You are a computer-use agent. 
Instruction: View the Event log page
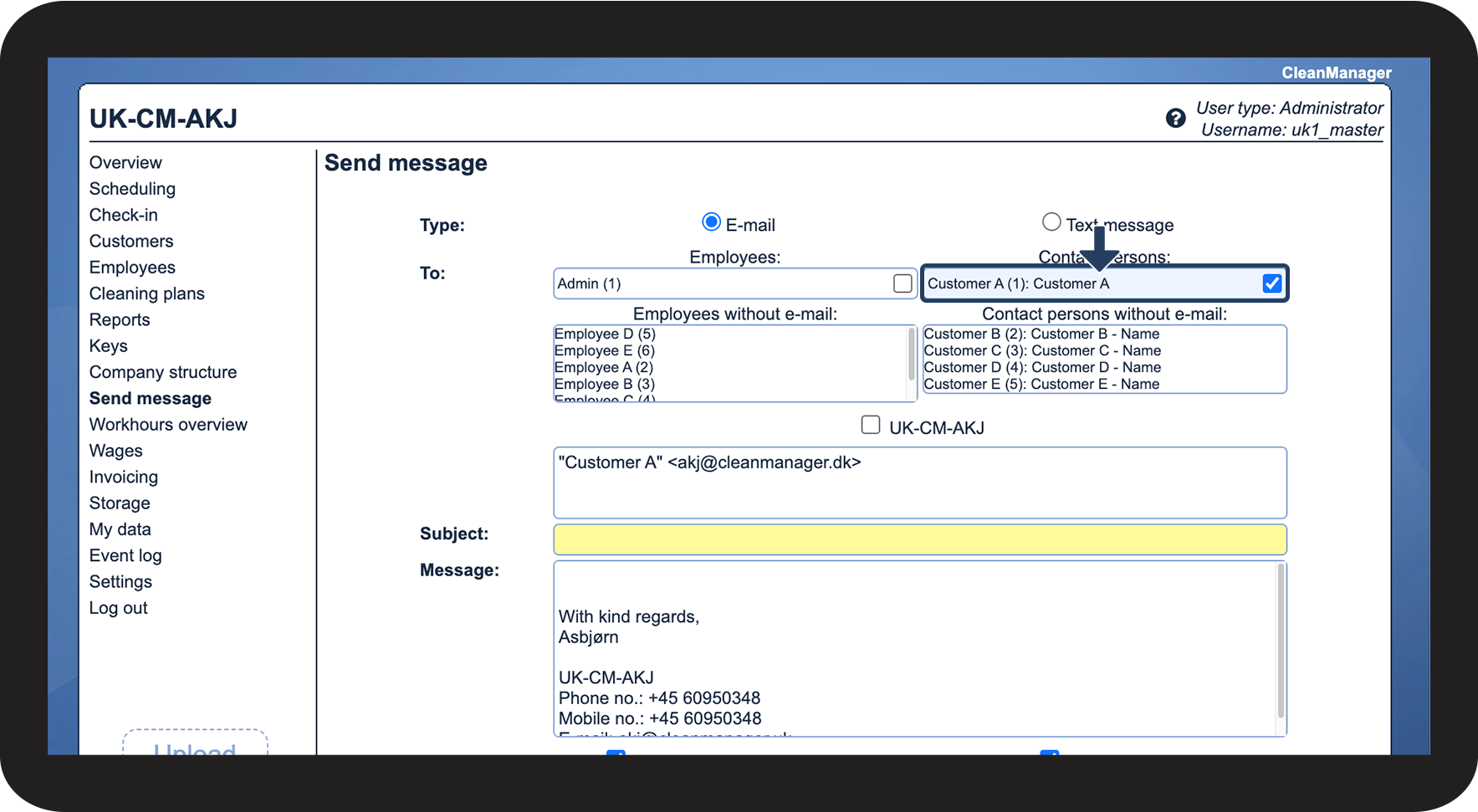[x=125, y=556]
